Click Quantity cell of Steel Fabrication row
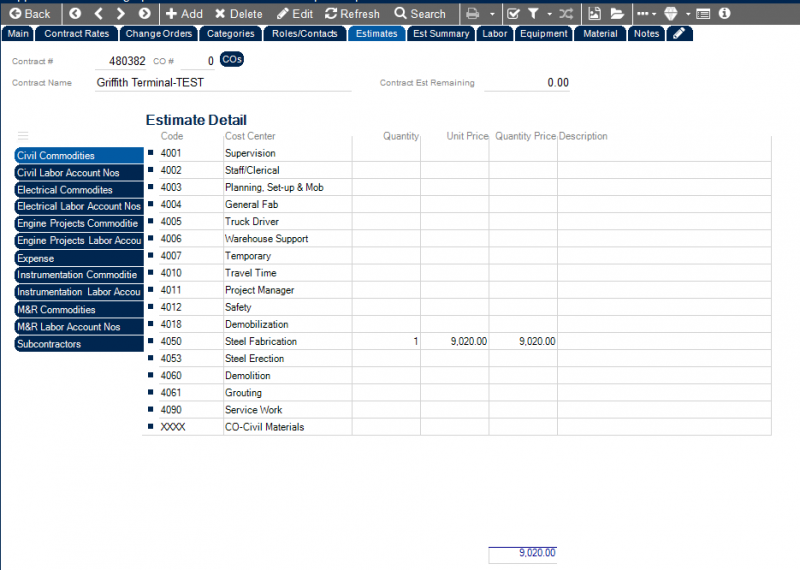 point(386,341)
